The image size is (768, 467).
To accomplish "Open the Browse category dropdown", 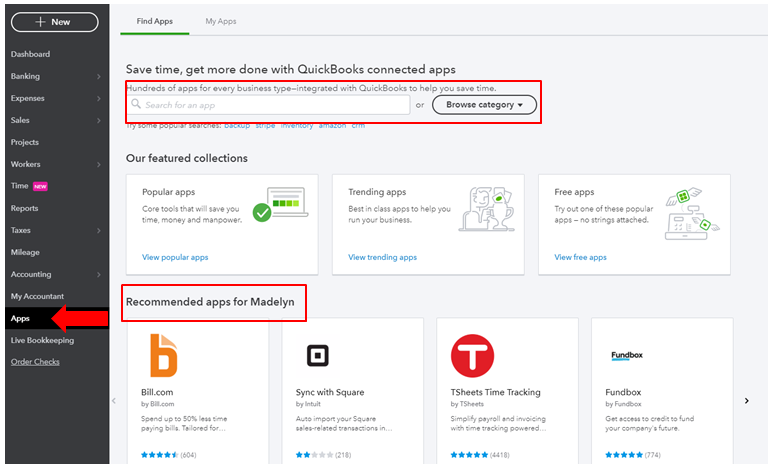I will (x=484, y=105).
